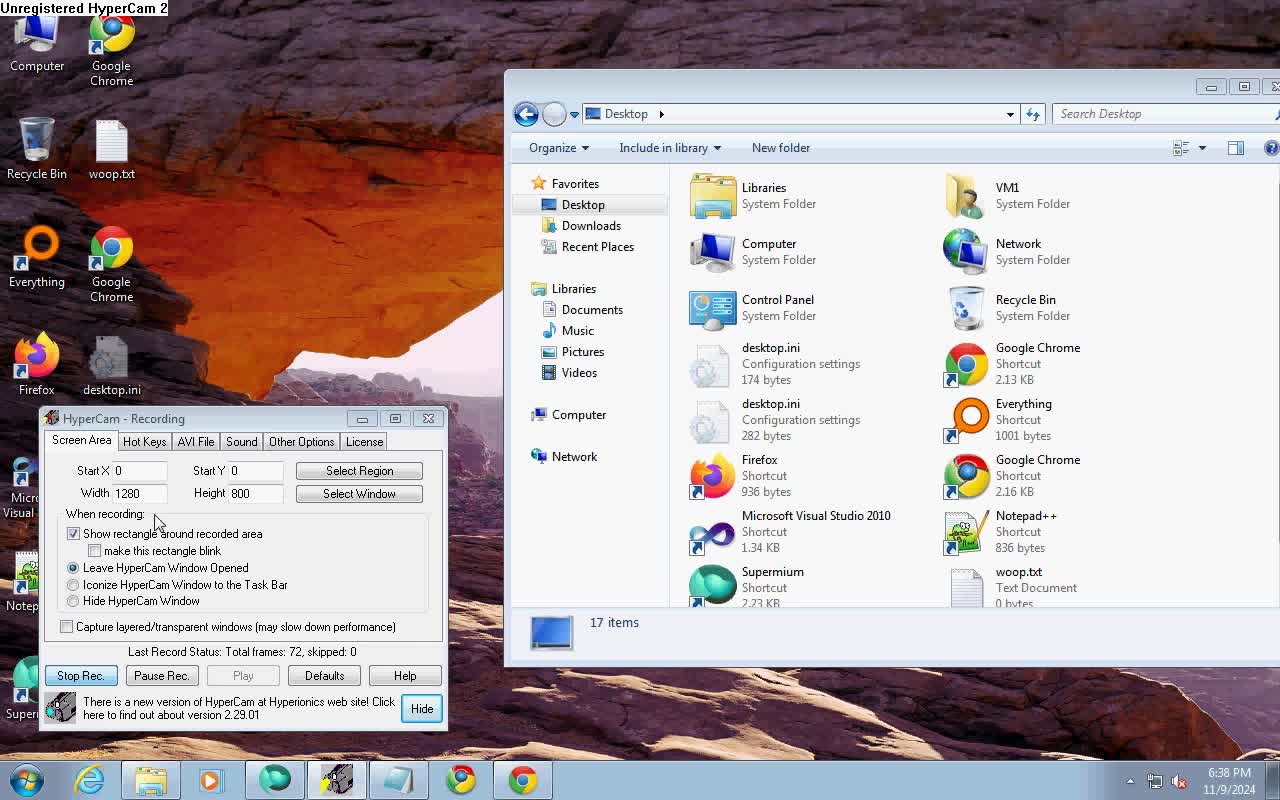
Task: Open the recent pages dropdown beside Forward
Action: point(574,115)
